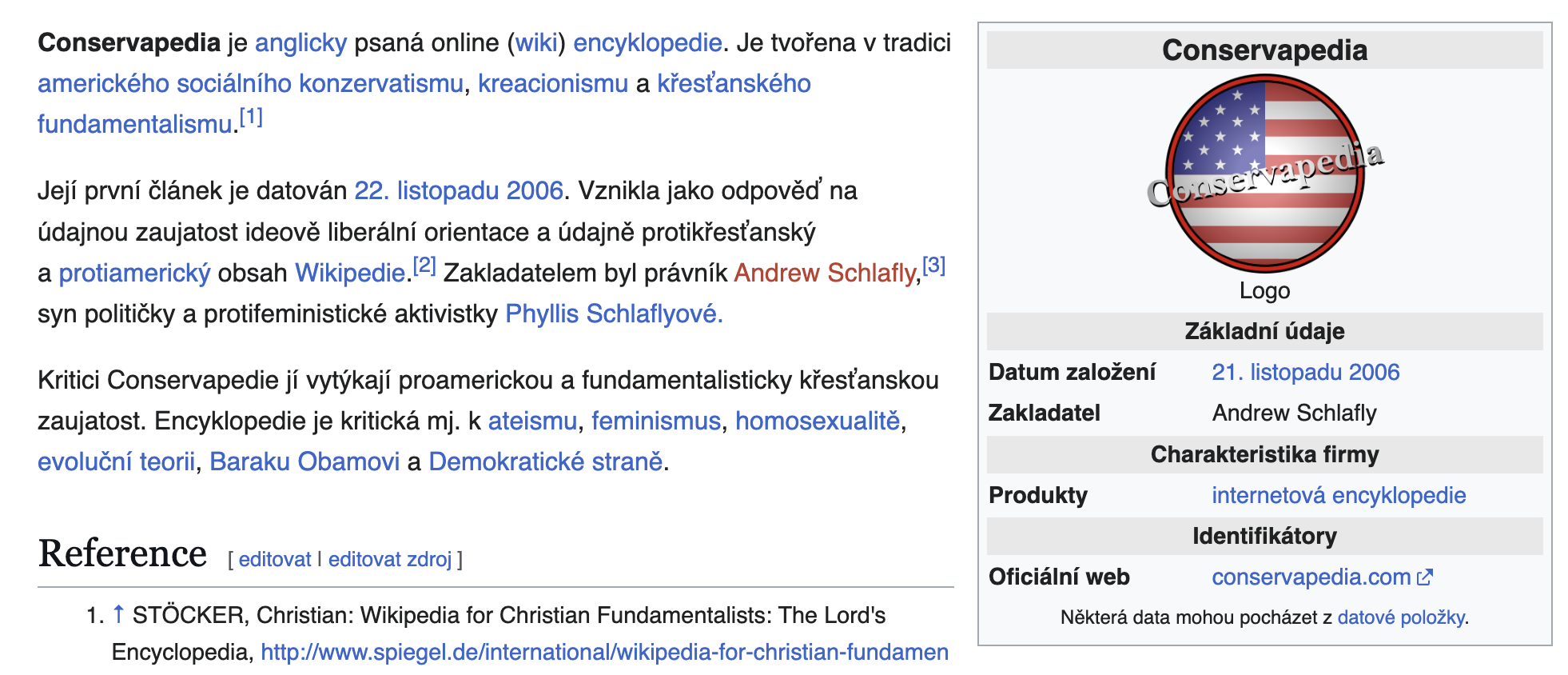Click "internetová encyklopedie" in the infobox

tap(1339, 495)
